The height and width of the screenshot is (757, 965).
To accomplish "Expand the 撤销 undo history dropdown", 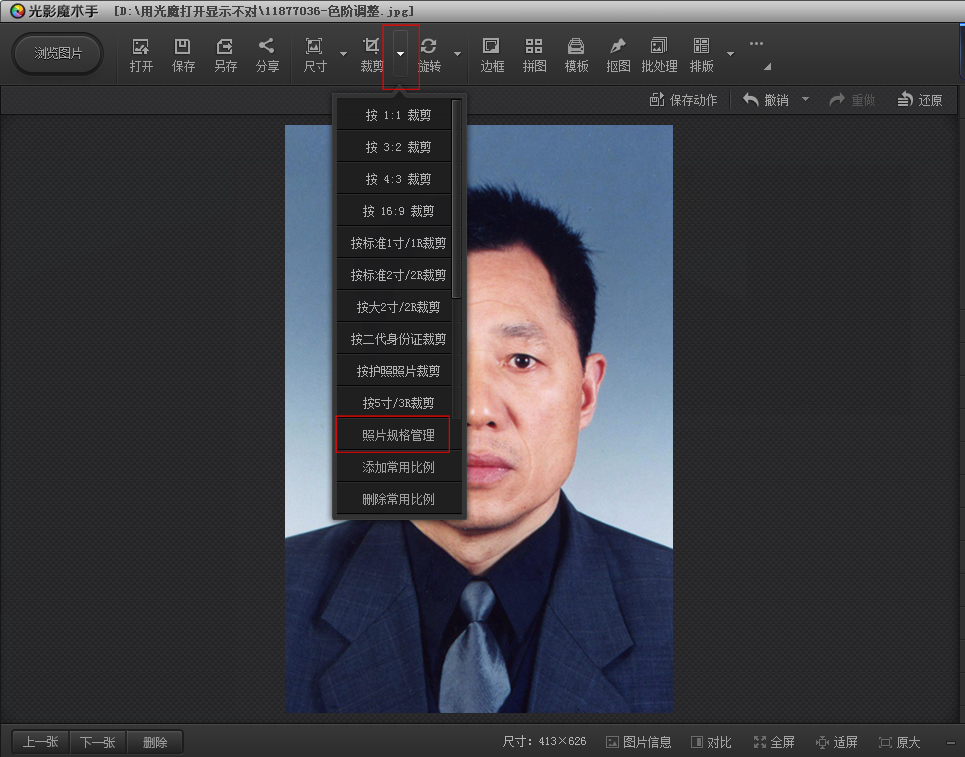I will (805, 100).
